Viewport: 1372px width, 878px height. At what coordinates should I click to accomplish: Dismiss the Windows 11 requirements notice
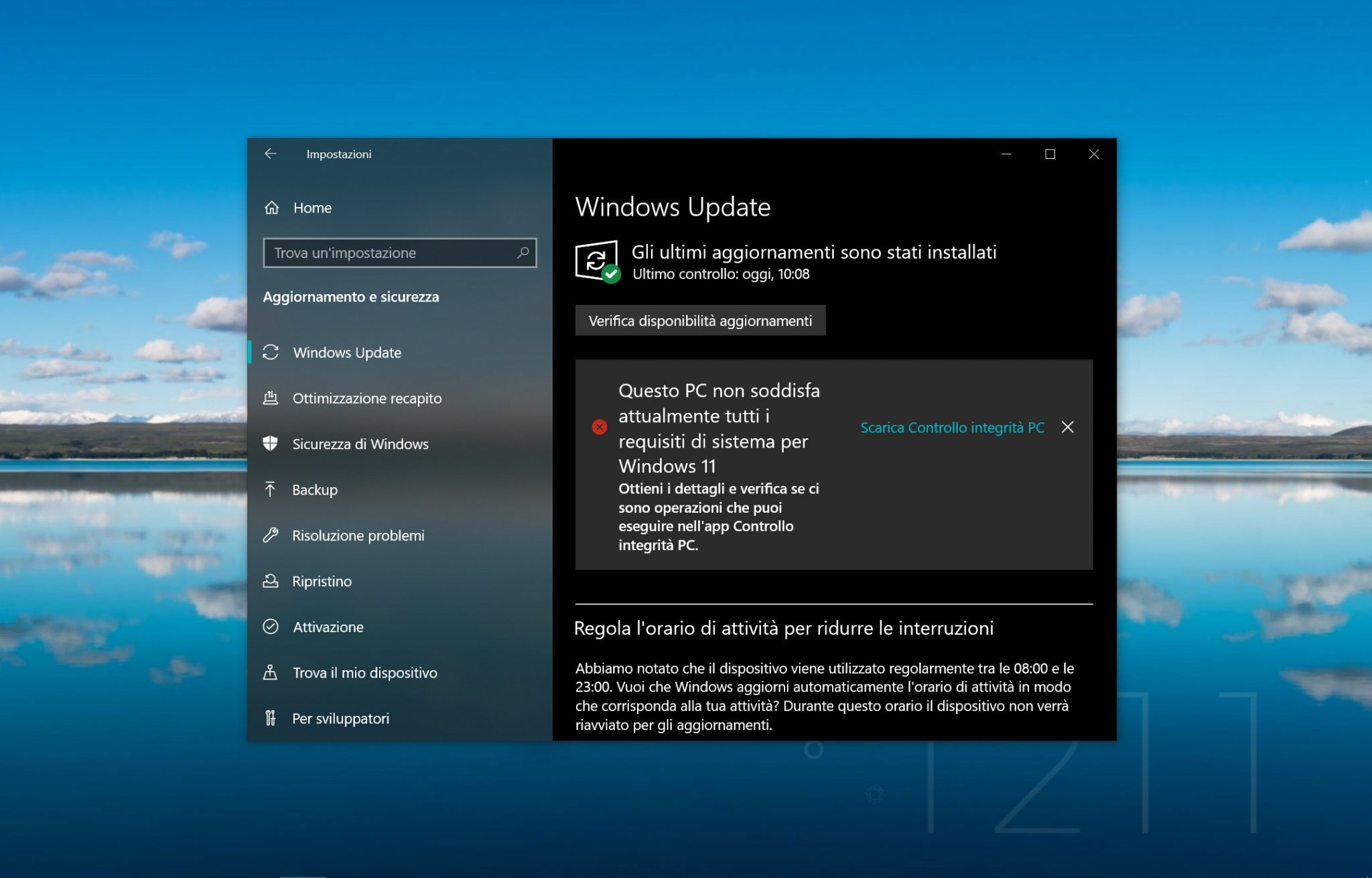tap(1068, 427)
